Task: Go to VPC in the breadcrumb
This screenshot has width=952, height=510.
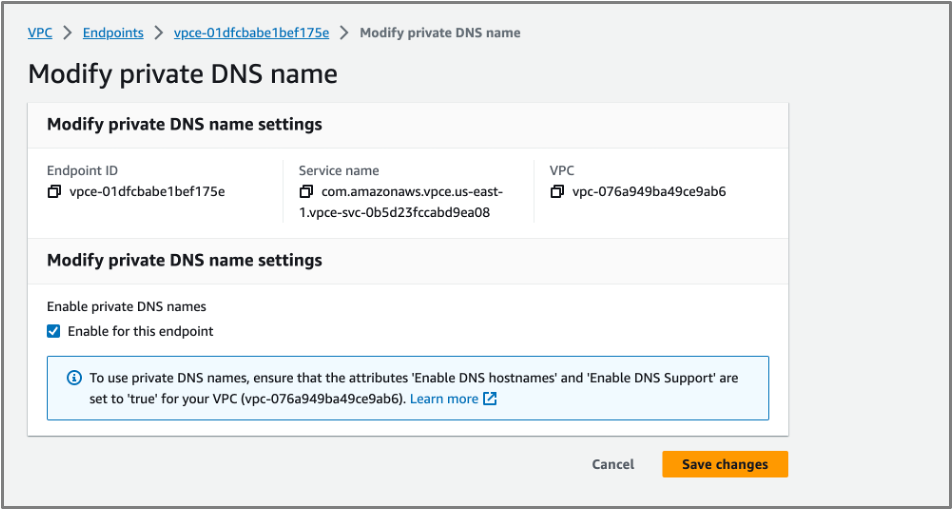Action: [40, 33]
